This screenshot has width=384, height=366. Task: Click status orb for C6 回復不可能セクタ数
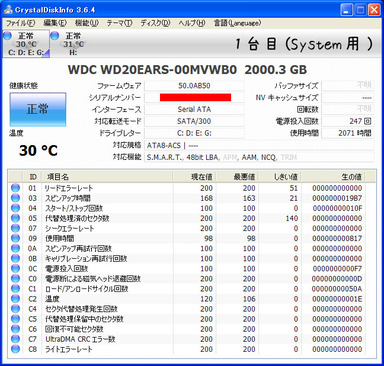(x=15, y=329)
